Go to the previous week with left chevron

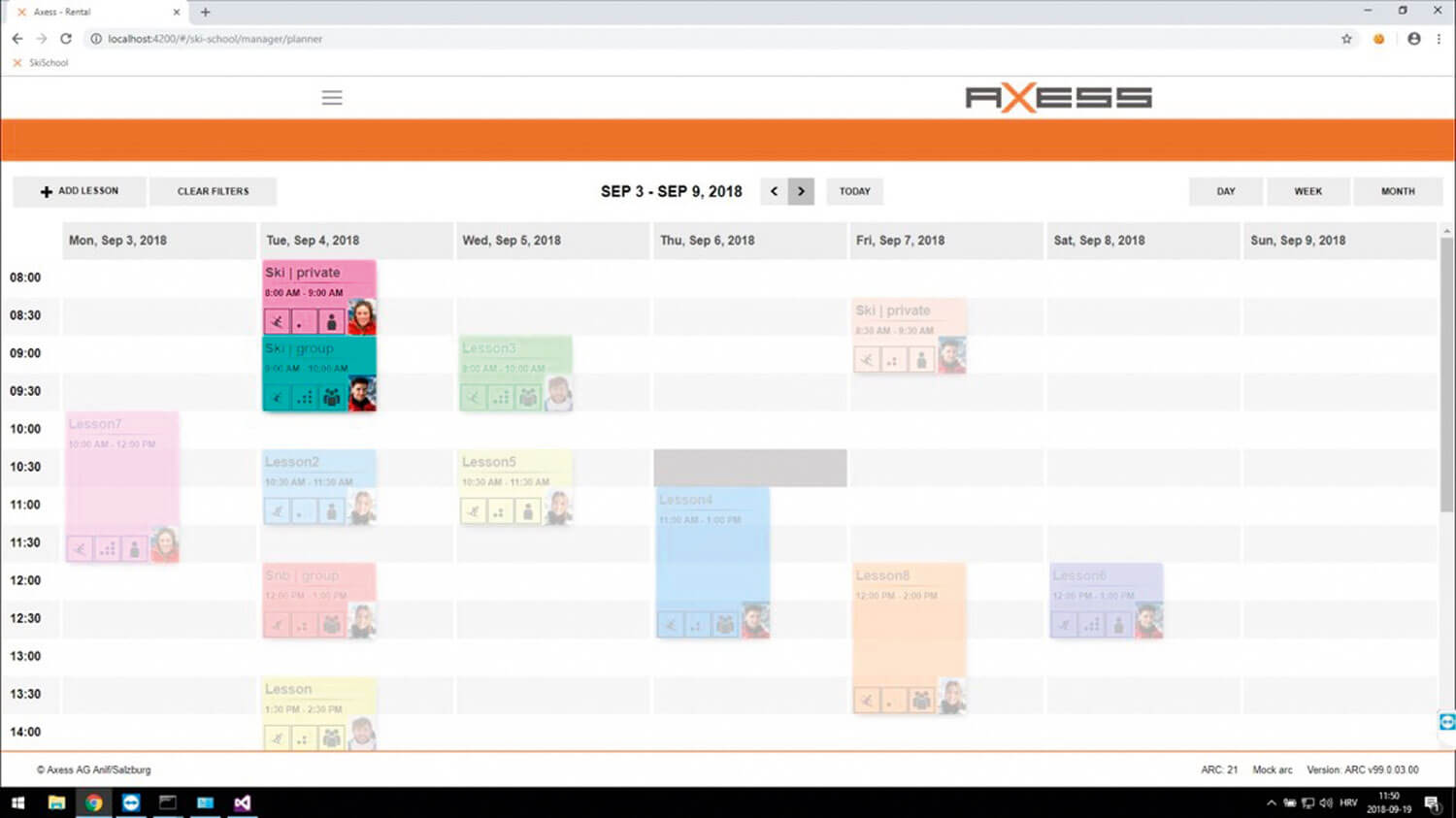774,191
